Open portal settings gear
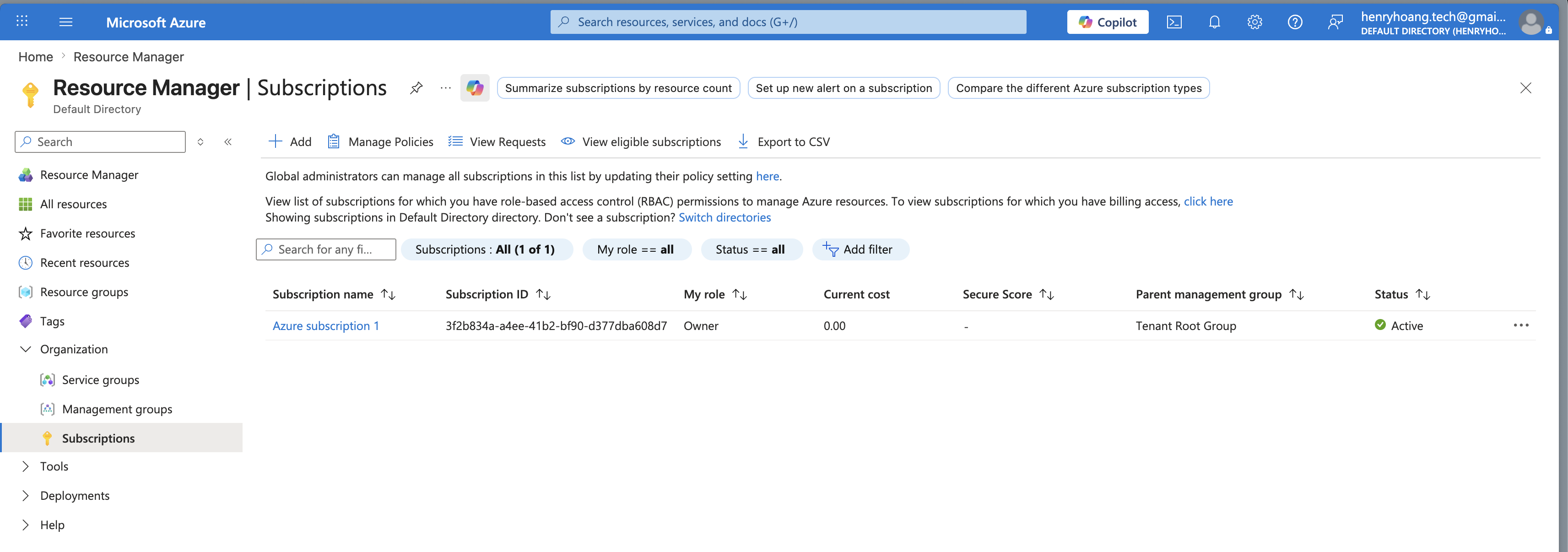The height and width of the screenshot is (552, 1568). point(1254,22)
